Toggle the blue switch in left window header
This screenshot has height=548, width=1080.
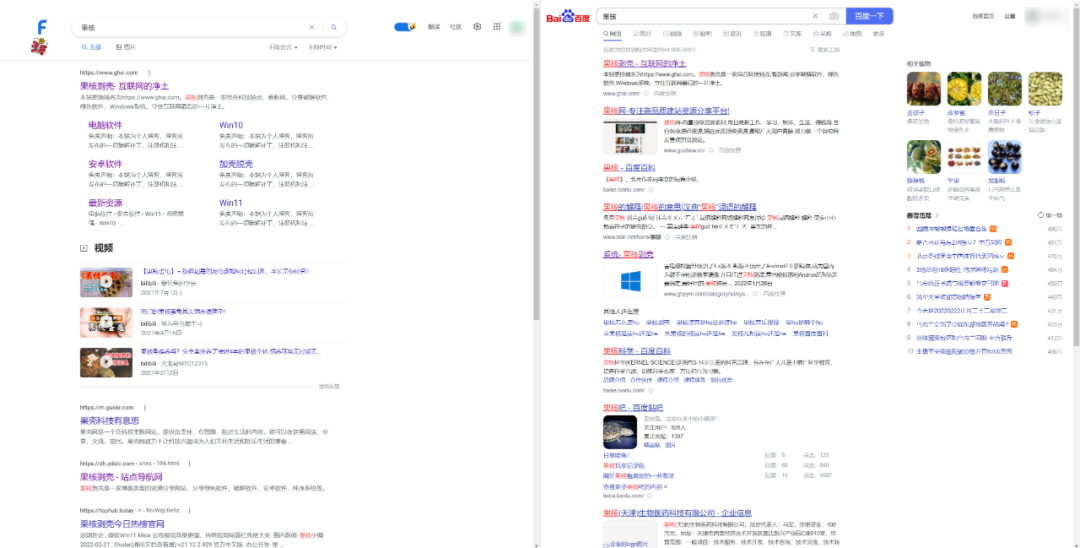pos(404,27)
